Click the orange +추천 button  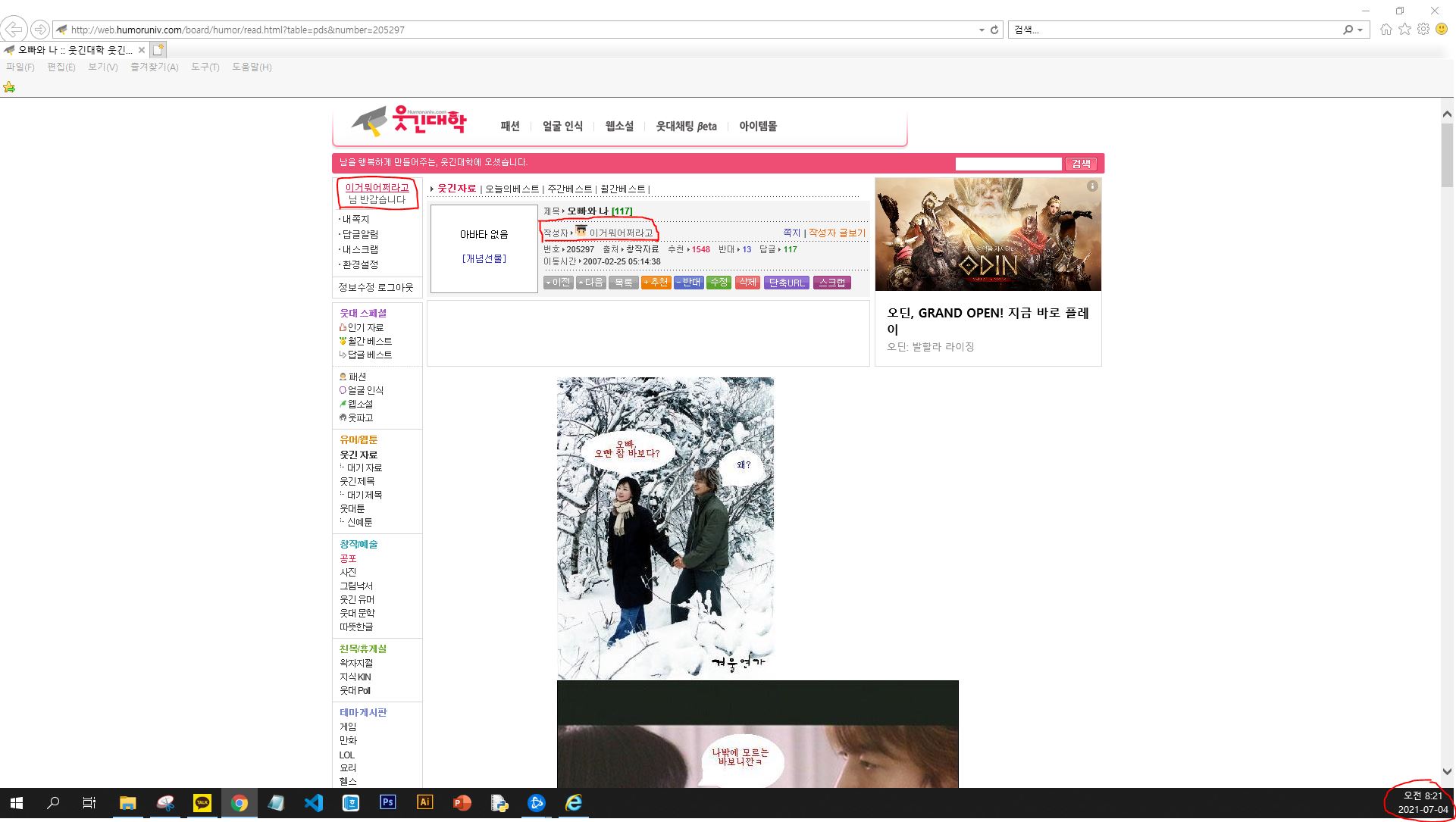(656, 283)
